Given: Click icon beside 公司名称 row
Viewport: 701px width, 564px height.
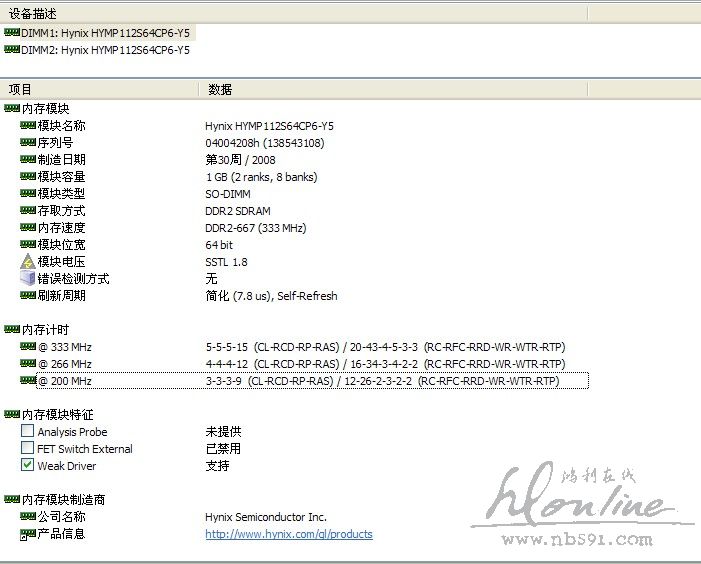Looking at the screenshot, I should (x=28, y=516).
